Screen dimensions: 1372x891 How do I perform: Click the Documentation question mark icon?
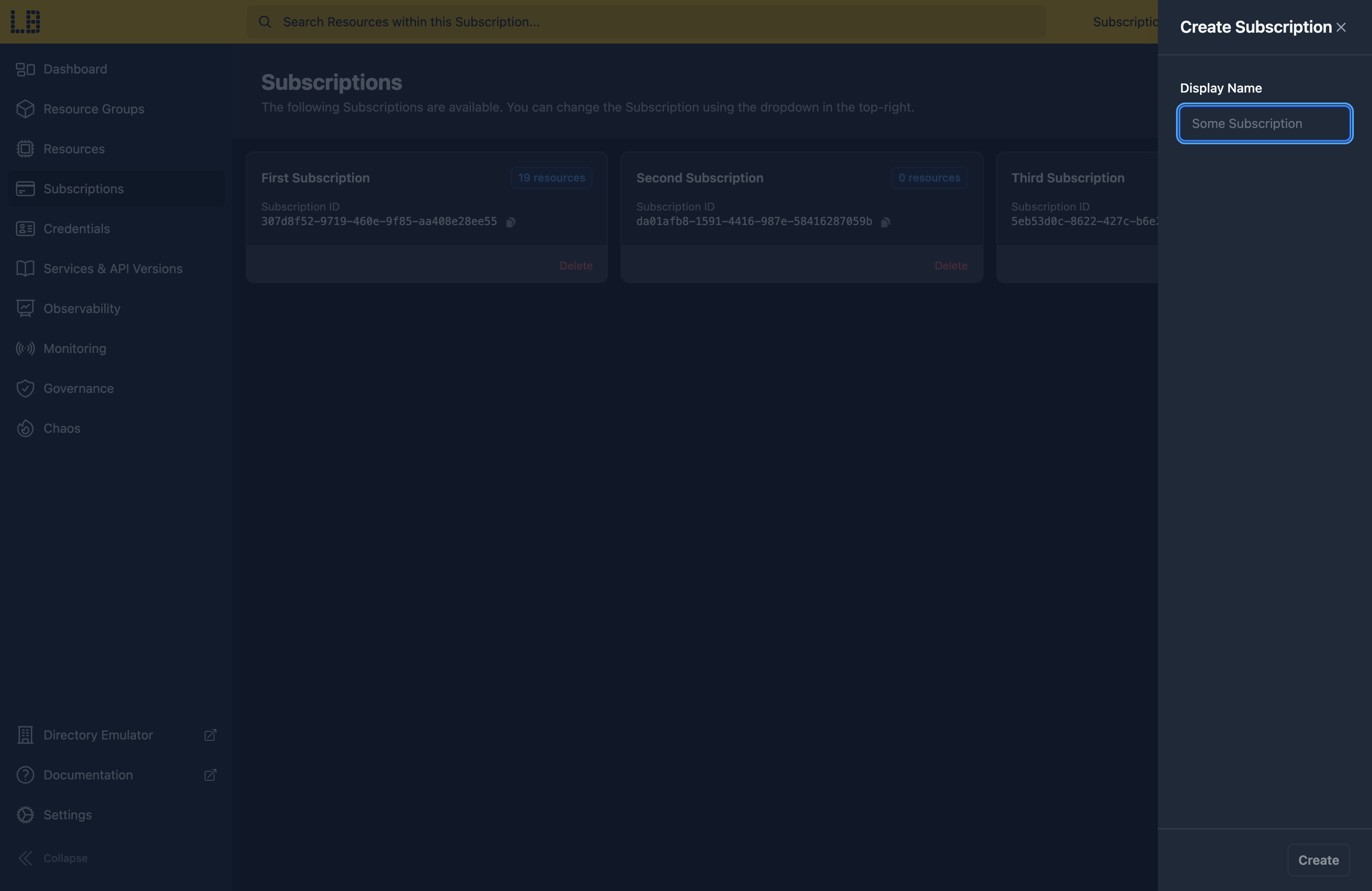coord(25,774)
